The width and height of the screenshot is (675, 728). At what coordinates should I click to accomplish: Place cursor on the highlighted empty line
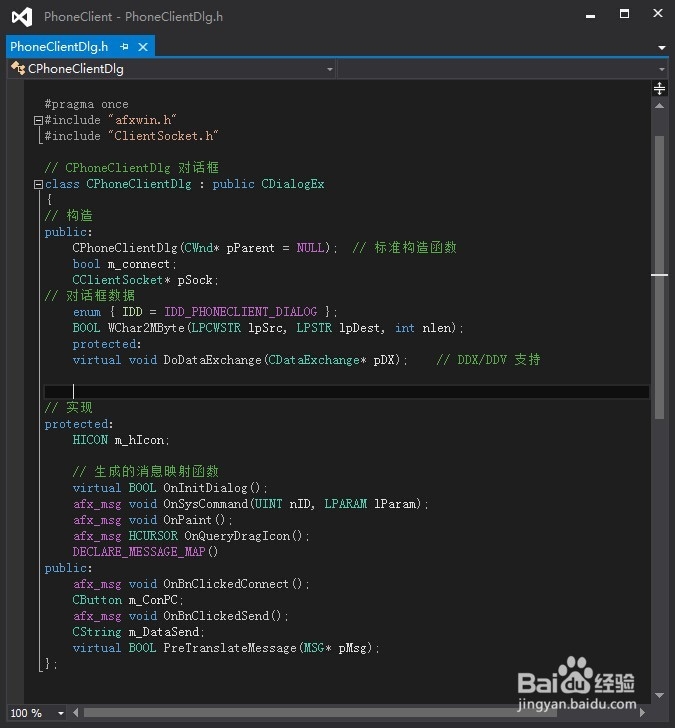coord(346,392)
